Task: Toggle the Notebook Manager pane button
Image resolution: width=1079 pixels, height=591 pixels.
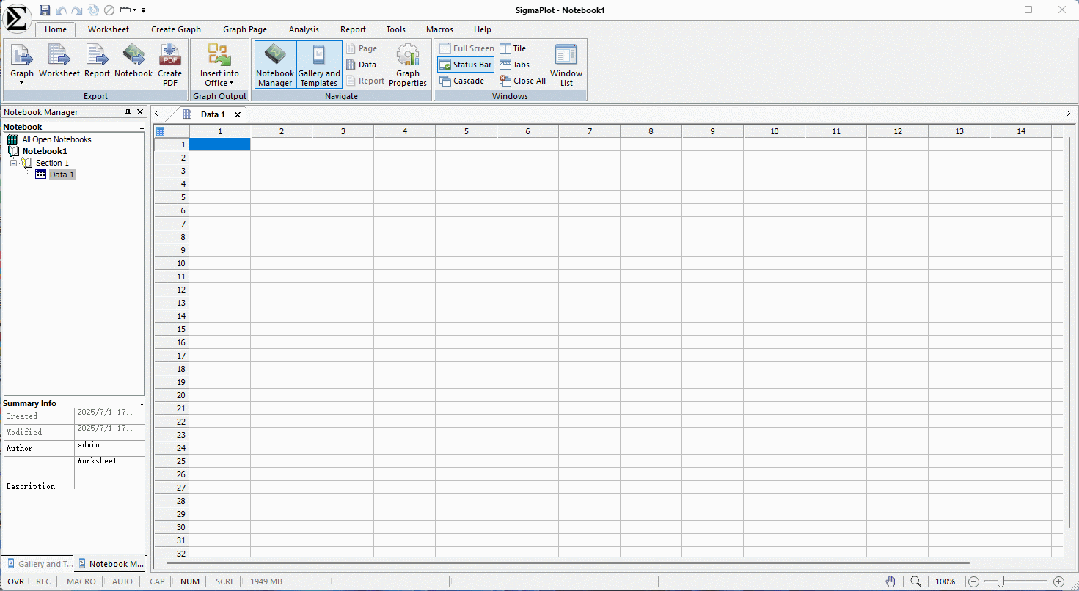Action: (x=275, y=64)
